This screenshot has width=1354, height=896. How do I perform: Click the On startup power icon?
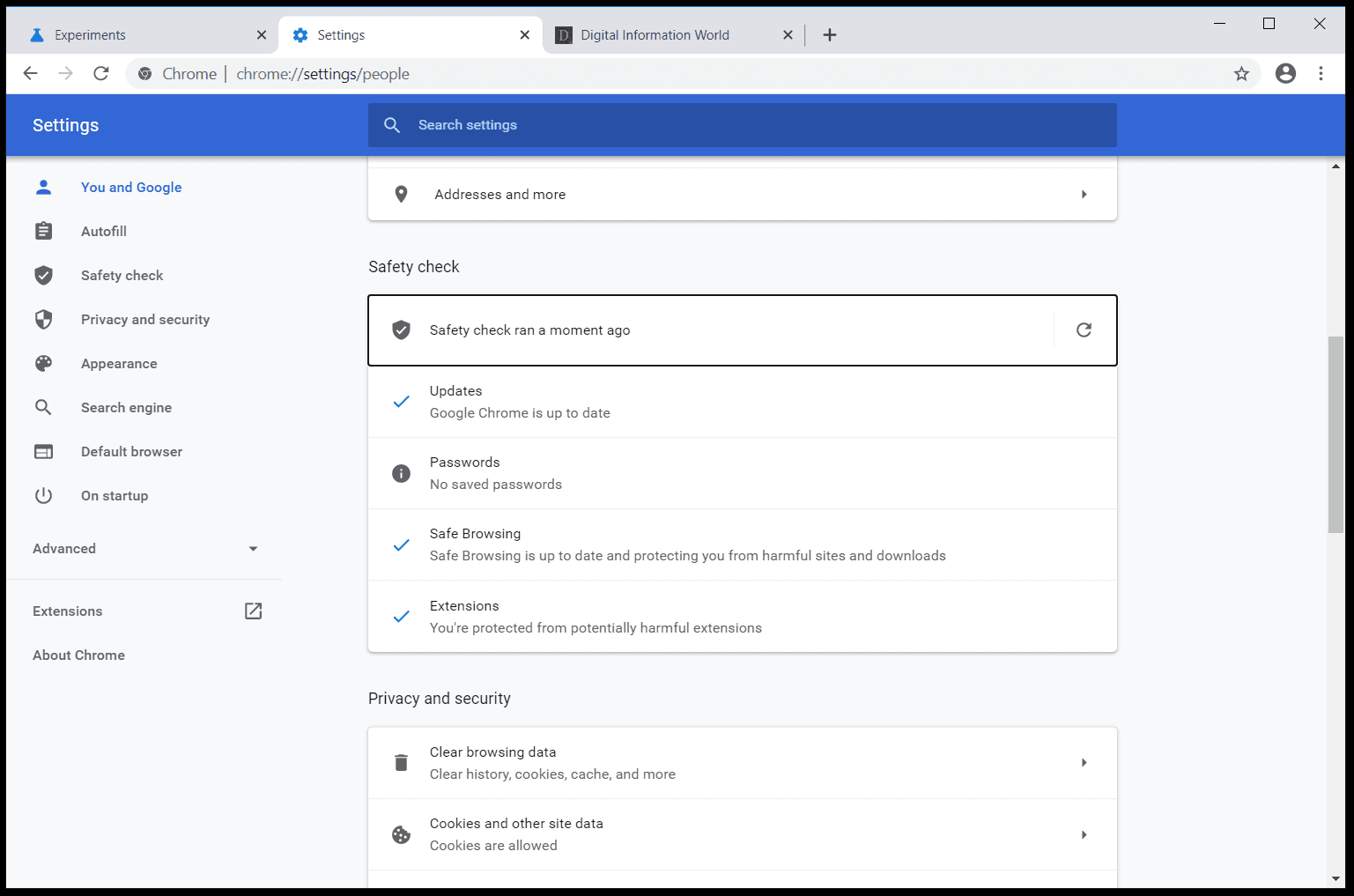43,495
